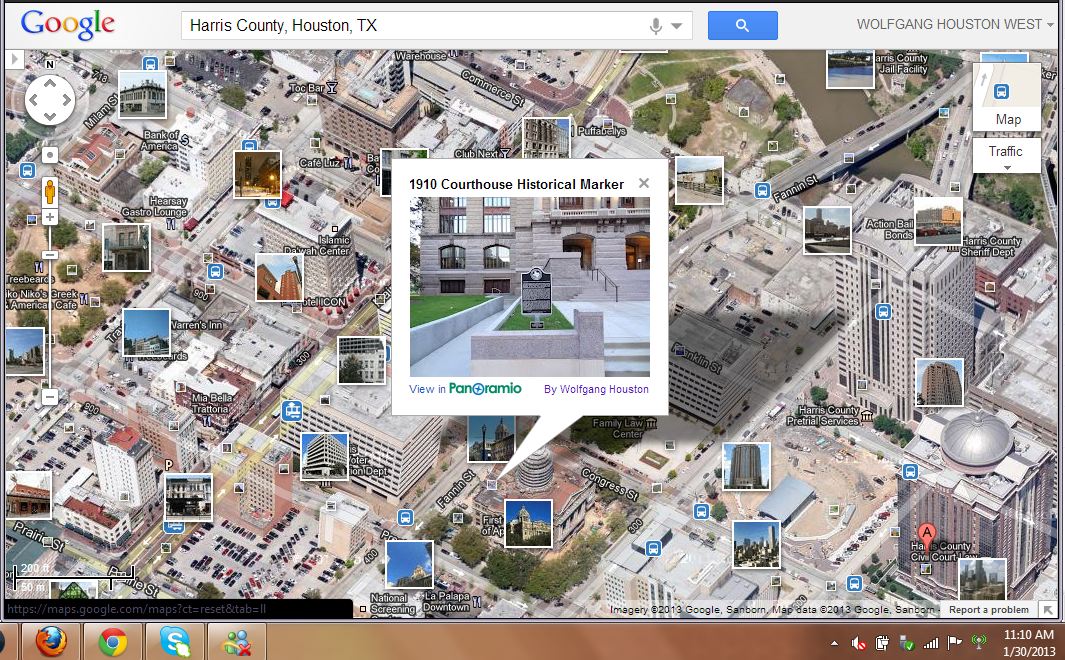
Task: Click the Family Law Center label
Action: click(617, 428)
